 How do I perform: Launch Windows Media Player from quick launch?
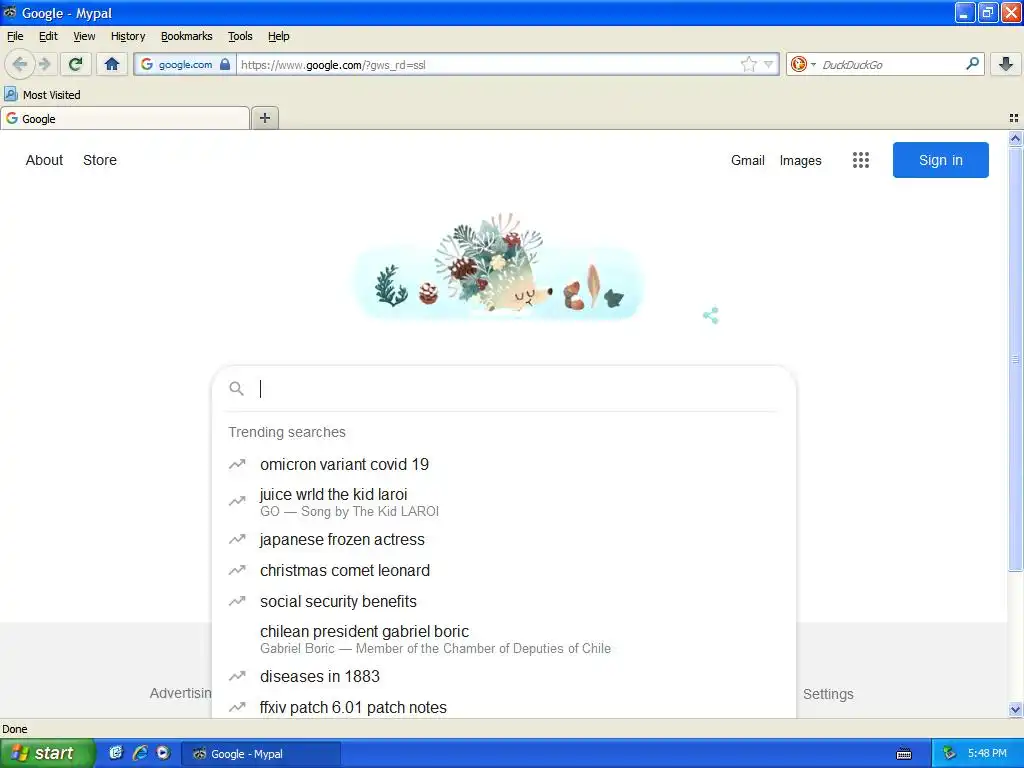(x=163, y=753)
